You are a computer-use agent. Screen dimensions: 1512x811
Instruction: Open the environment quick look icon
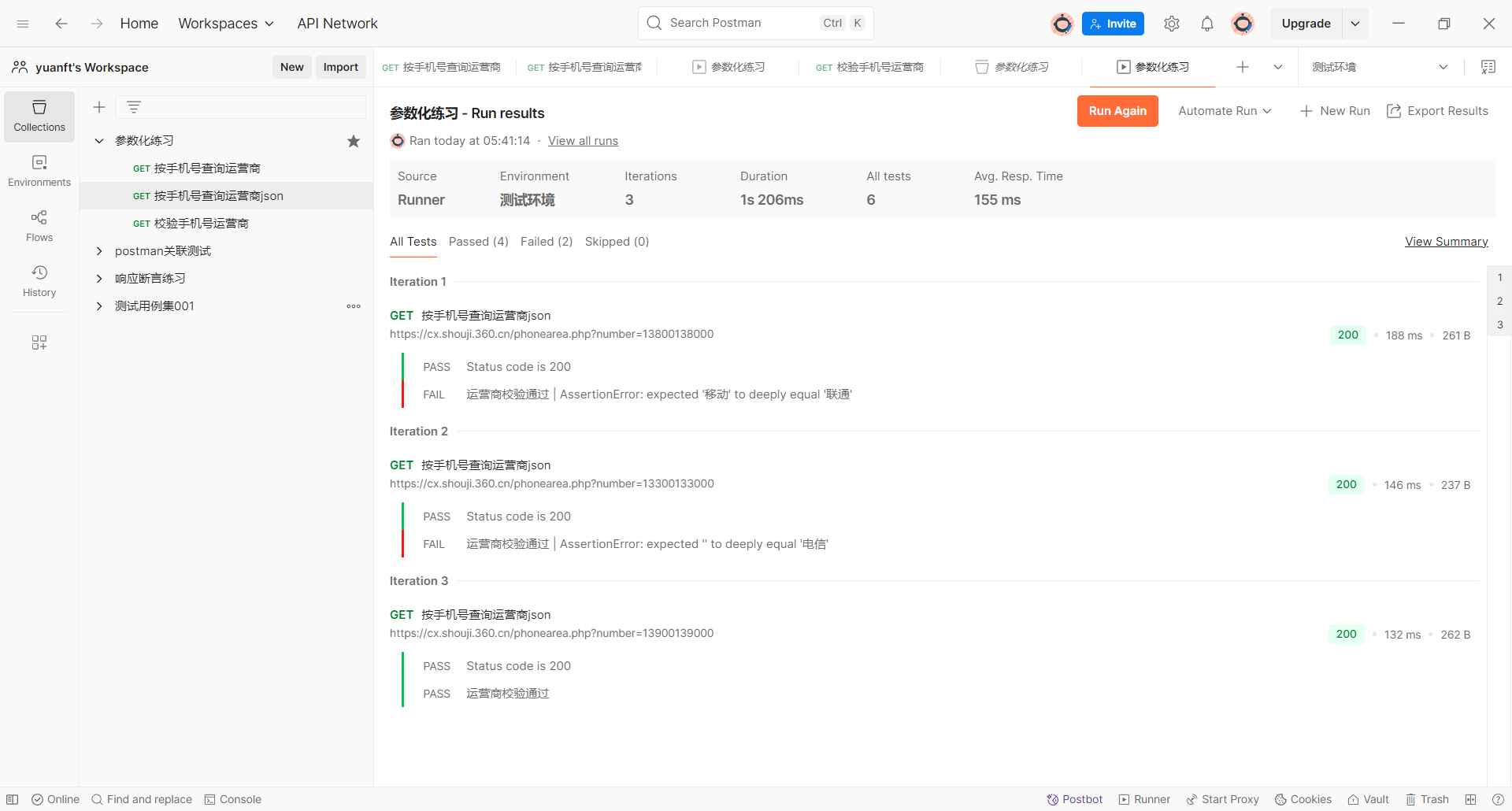point(1488,67)
